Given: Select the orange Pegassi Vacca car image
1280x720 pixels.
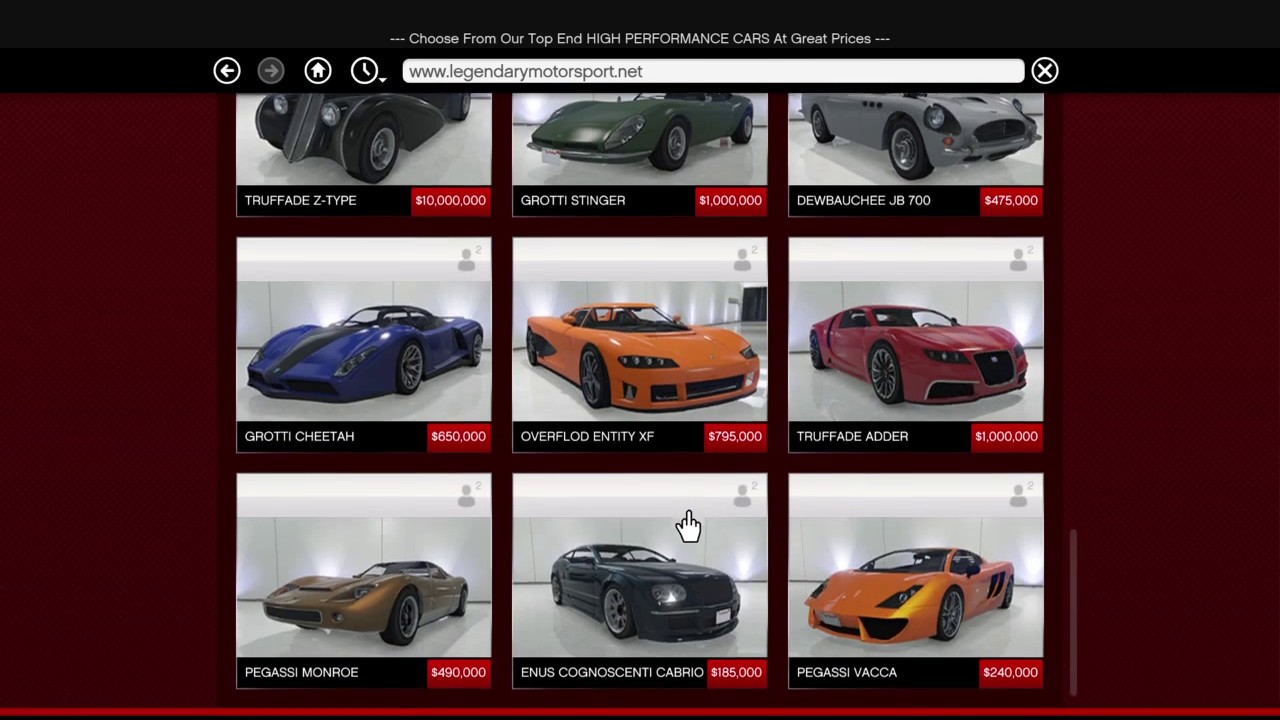Looking at the screenshot, I should pos(916,587).
